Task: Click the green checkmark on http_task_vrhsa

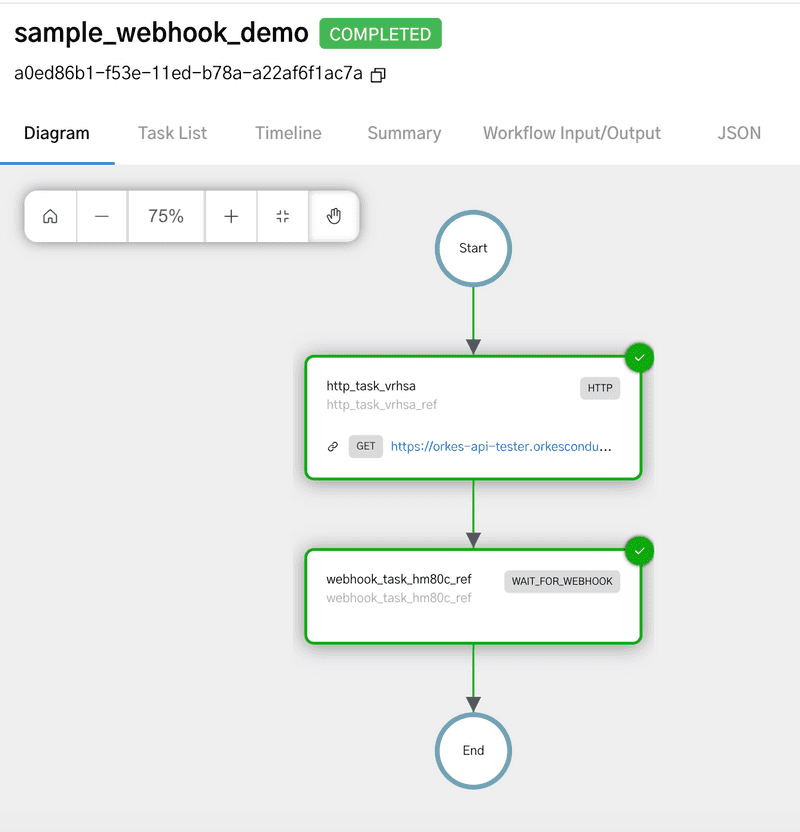Action: 639,357
